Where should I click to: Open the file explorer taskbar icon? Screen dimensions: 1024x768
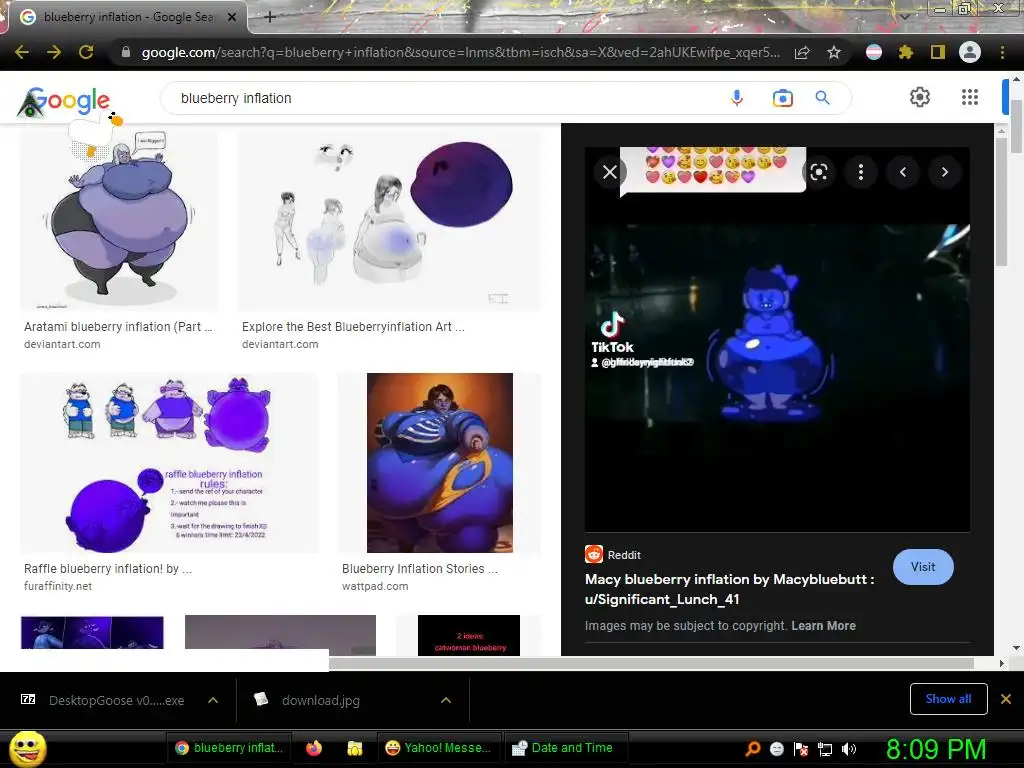[x=355, y=748]
